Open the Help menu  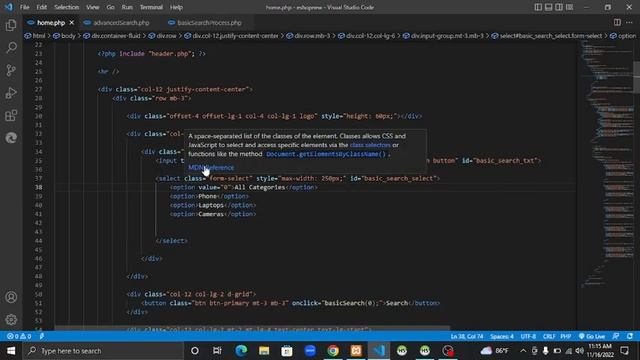(x=176, y=7)
